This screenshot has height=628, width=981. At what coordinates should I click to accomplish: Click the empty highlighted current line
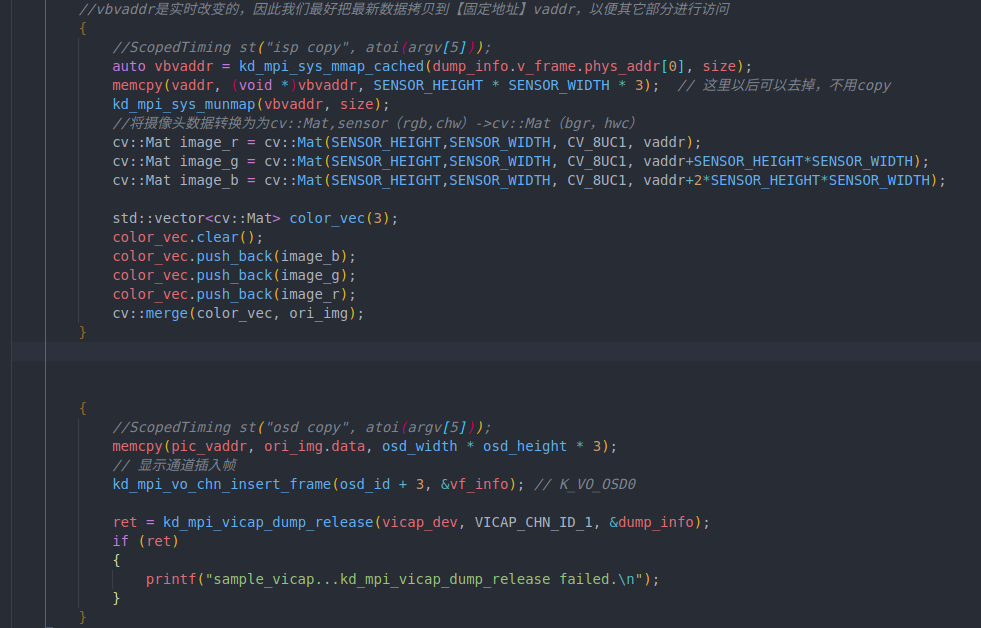pos(496,352)
